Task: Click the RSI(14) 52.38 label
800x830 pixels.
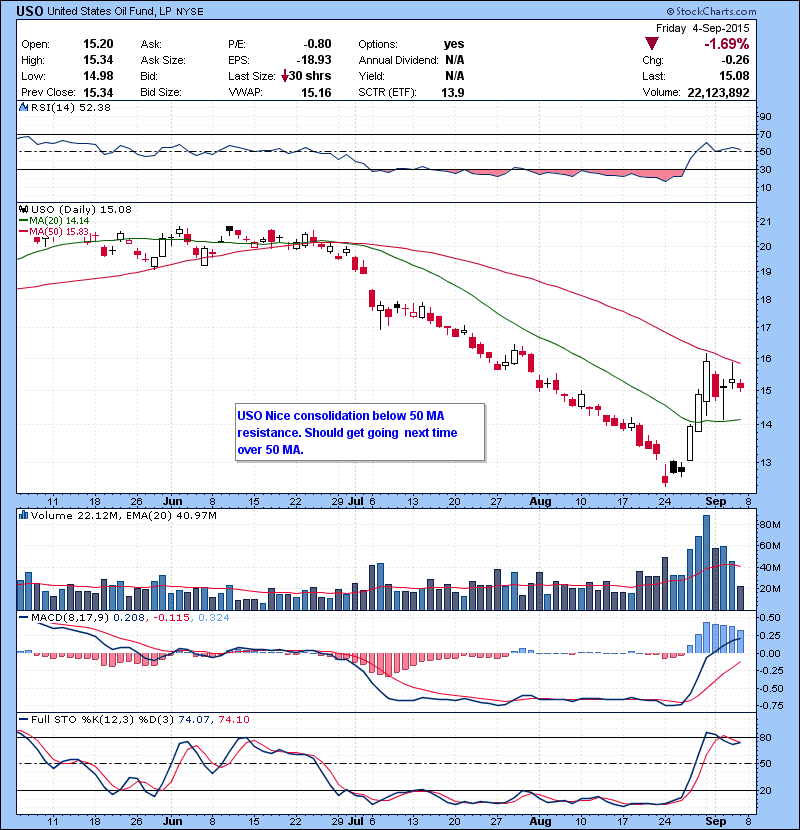Action: coord(71,107)
